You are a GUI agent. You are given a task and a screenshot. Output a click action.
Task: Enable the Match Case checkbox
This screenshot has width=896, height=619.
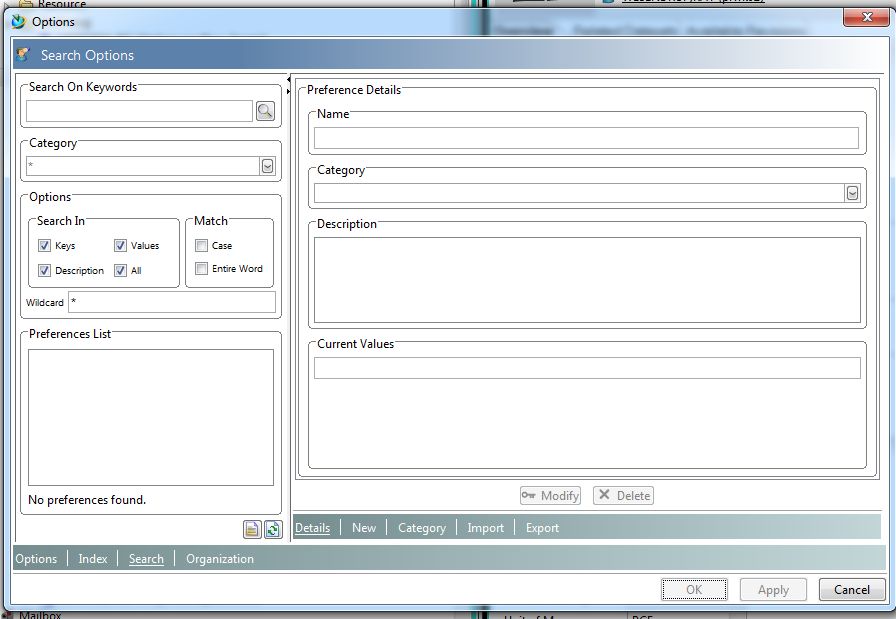(201, 245)
